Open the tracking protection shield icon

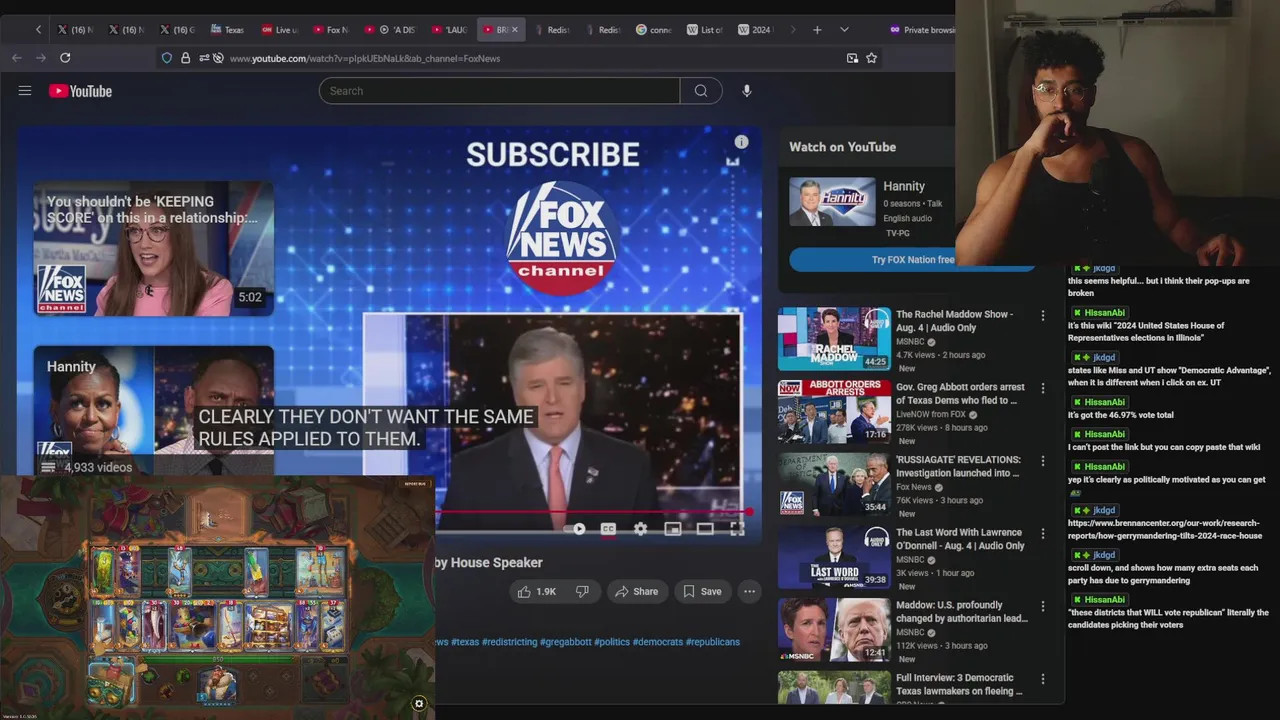(167, 58)
